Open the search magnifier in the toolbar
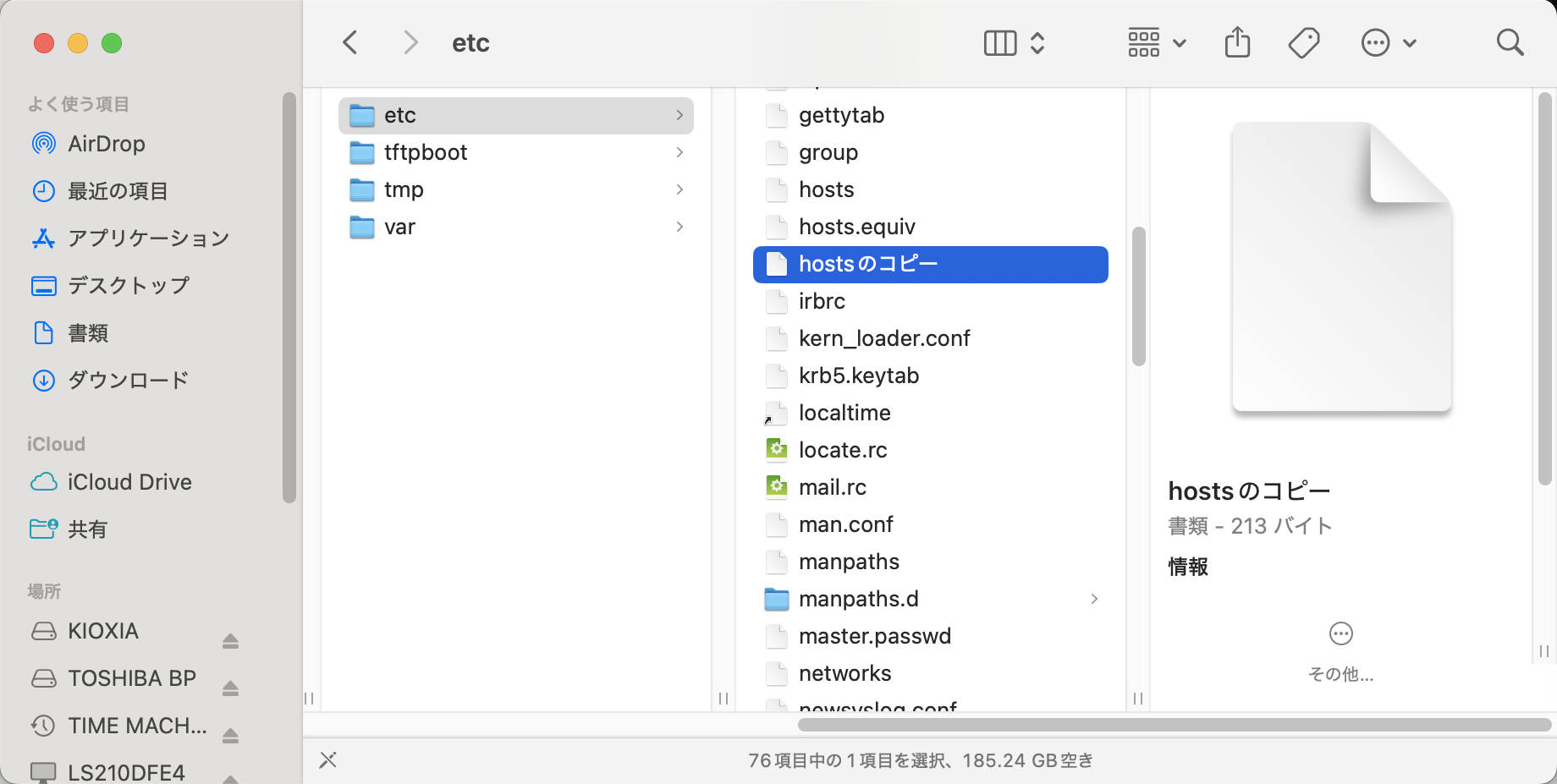 point(1510,42)
